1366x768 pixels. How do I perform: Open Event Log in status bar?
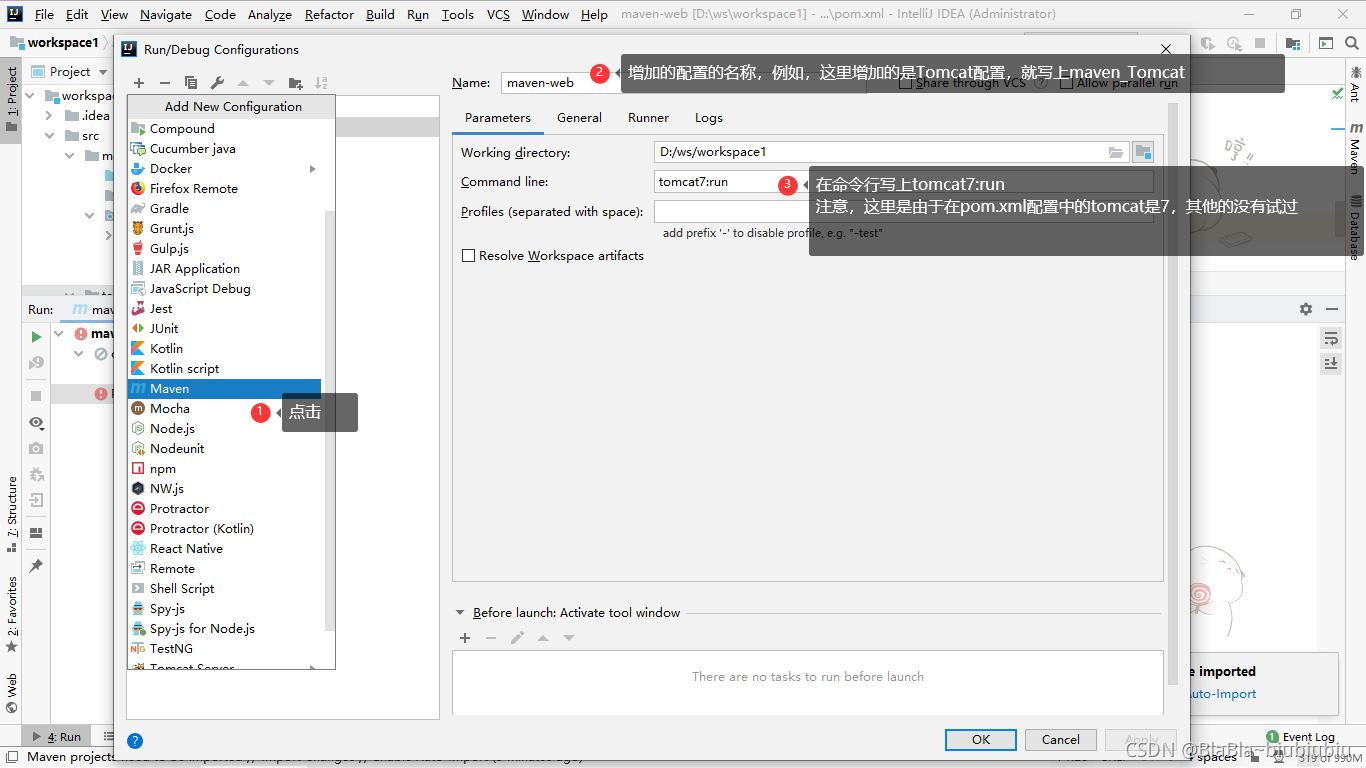click(x=1300, y=737)
